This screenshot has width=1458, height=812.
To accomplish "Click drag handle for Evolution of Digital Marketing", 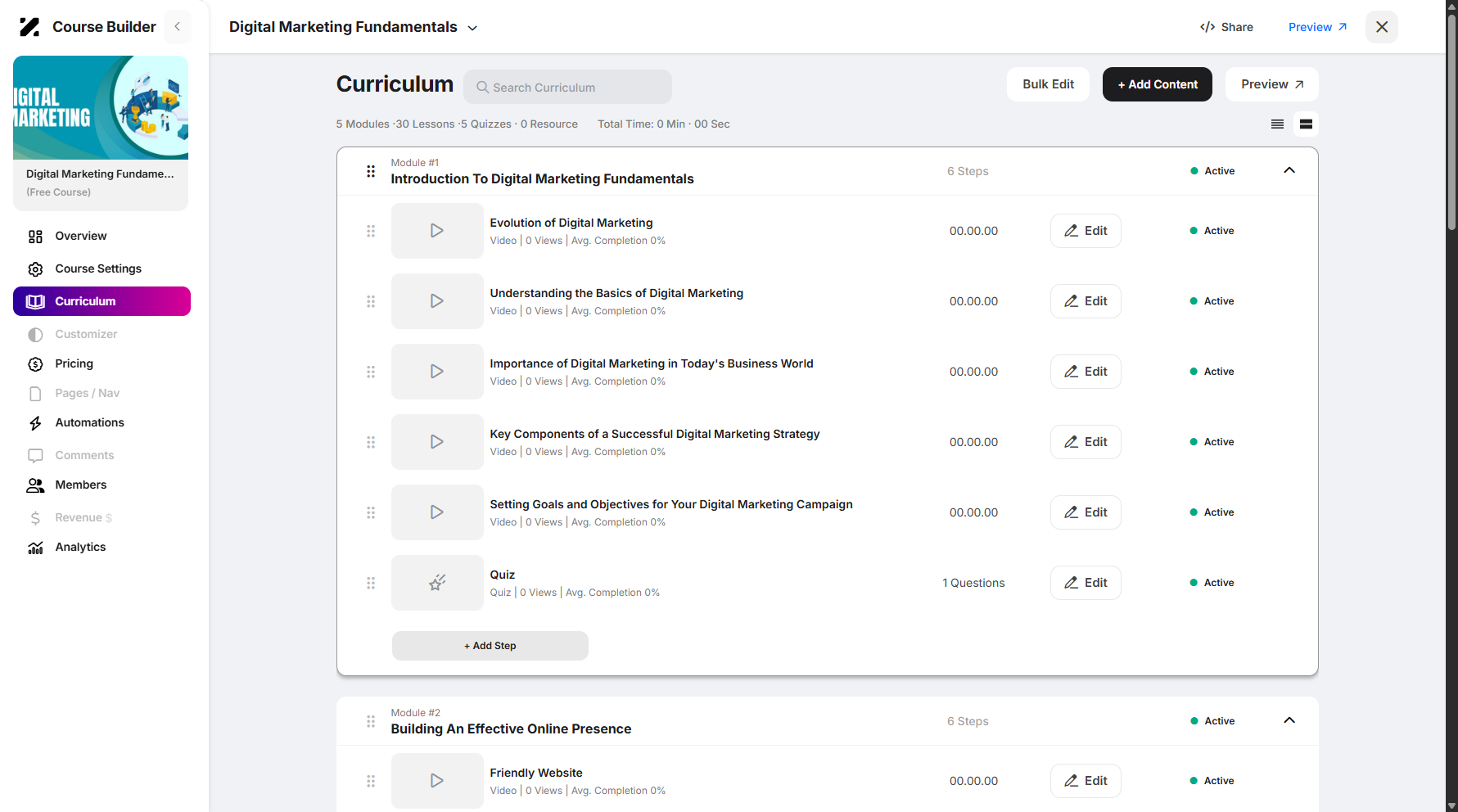I will pyautogui.click(x=371, y=231).
